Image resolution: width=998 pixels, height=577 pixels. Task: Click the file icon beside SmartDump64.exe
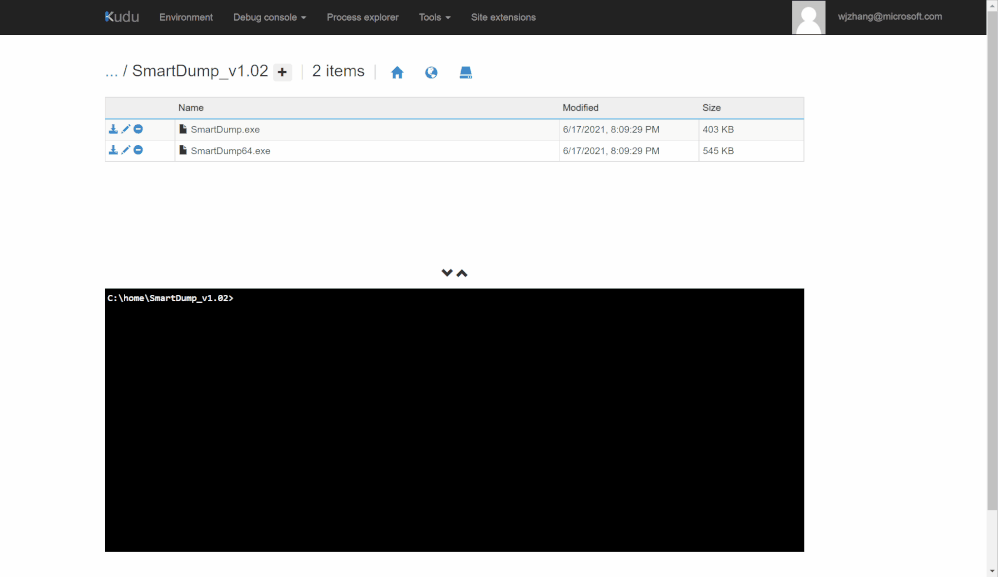tap(183, 150)
